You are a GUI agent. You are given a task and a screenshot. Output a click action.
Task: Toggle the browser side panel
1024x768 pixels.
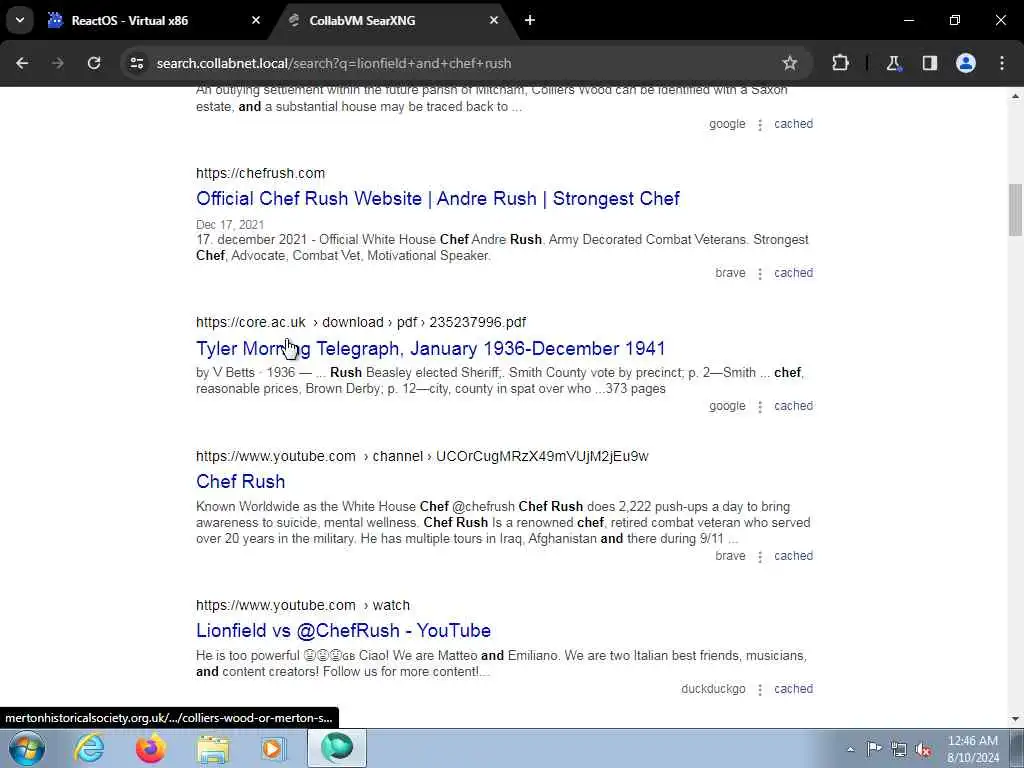coord(930,63)
